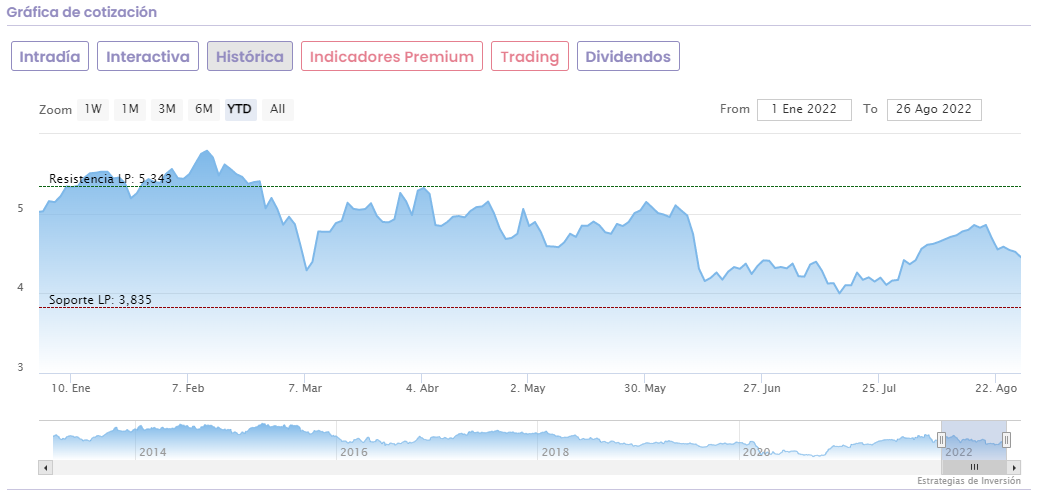Set zoom range to 1M

click(x=130, y=109)
